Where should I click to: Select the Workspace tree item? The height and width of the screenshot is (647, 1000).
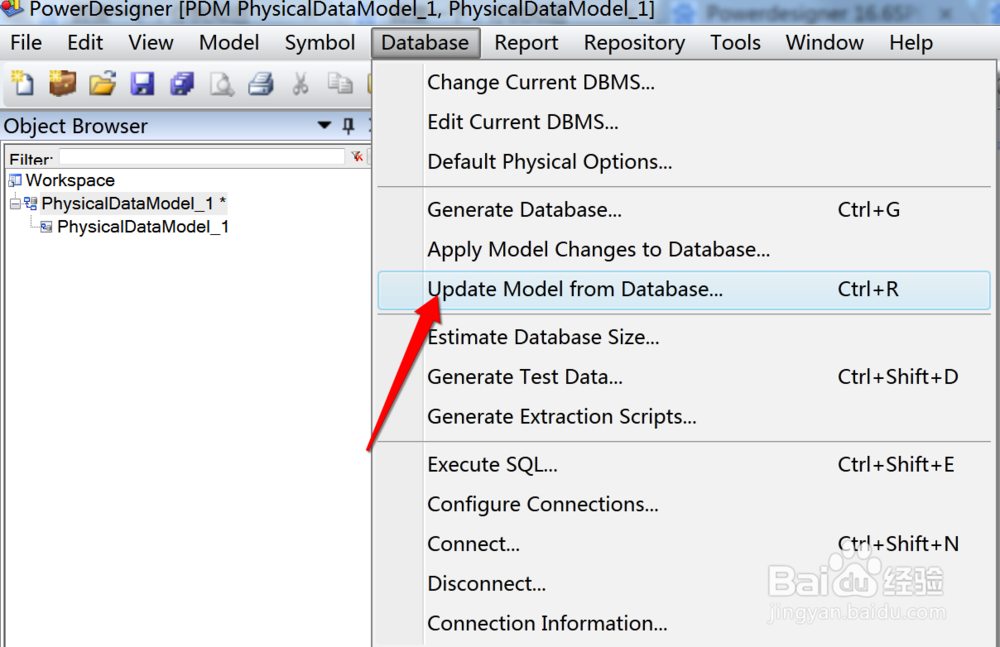pos(70,181)
